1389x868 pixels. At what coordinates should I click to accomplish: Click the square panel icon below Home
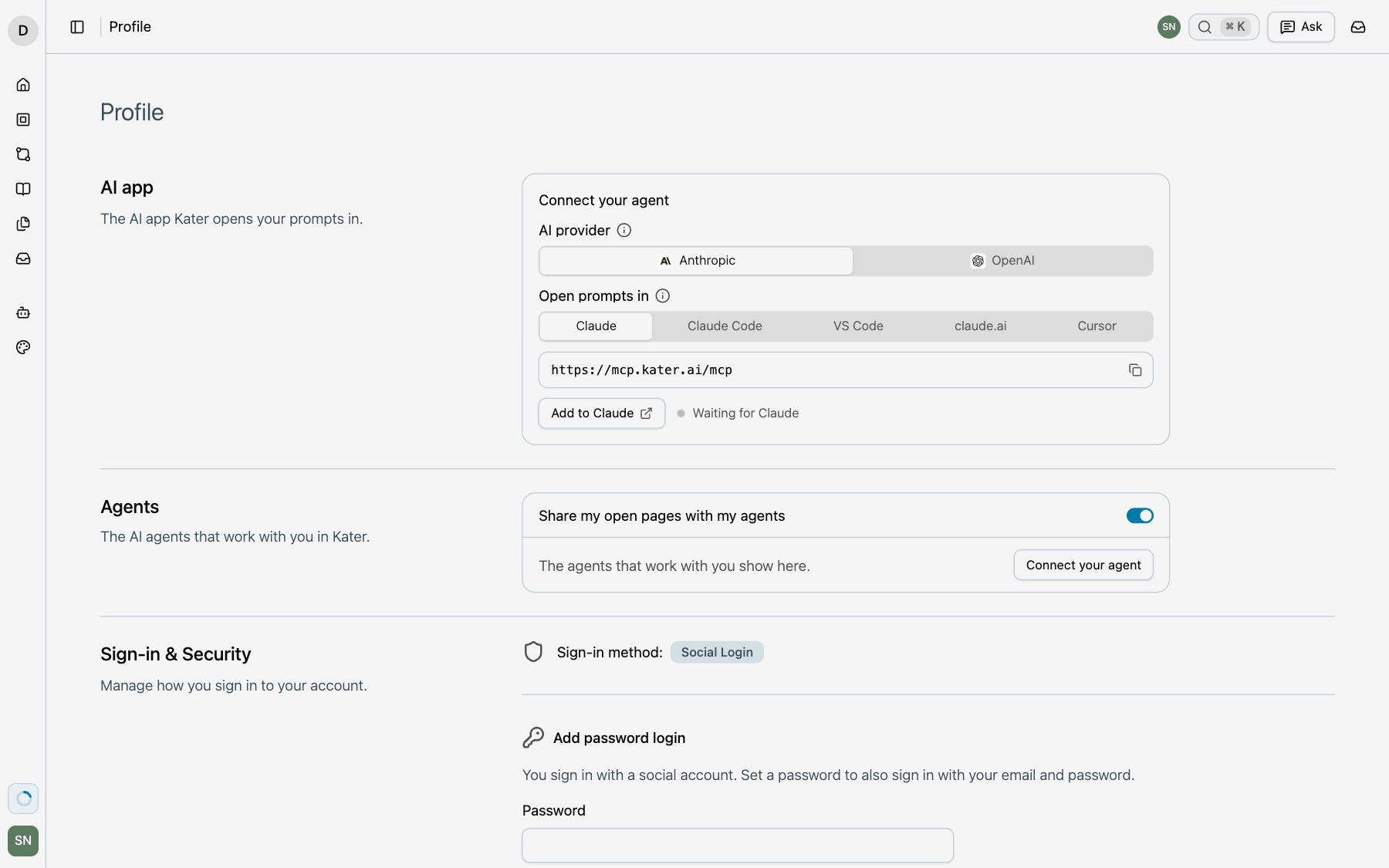click(23, 120)
